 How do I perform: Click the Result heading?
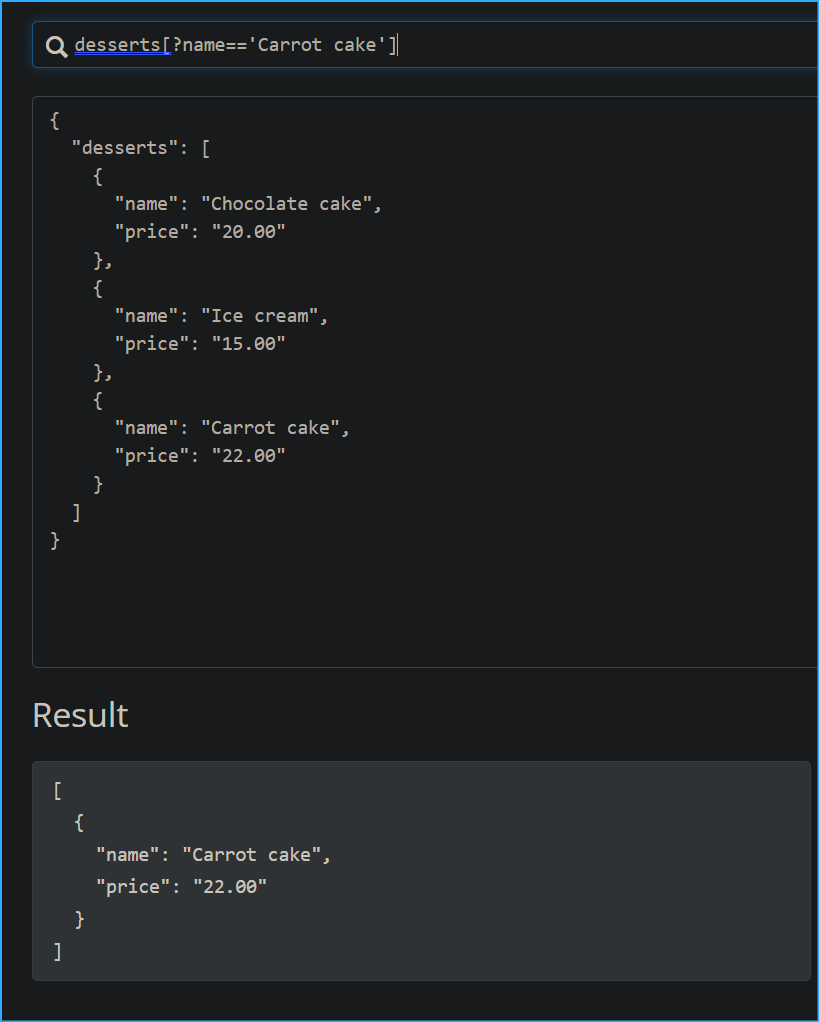[80, 715]
